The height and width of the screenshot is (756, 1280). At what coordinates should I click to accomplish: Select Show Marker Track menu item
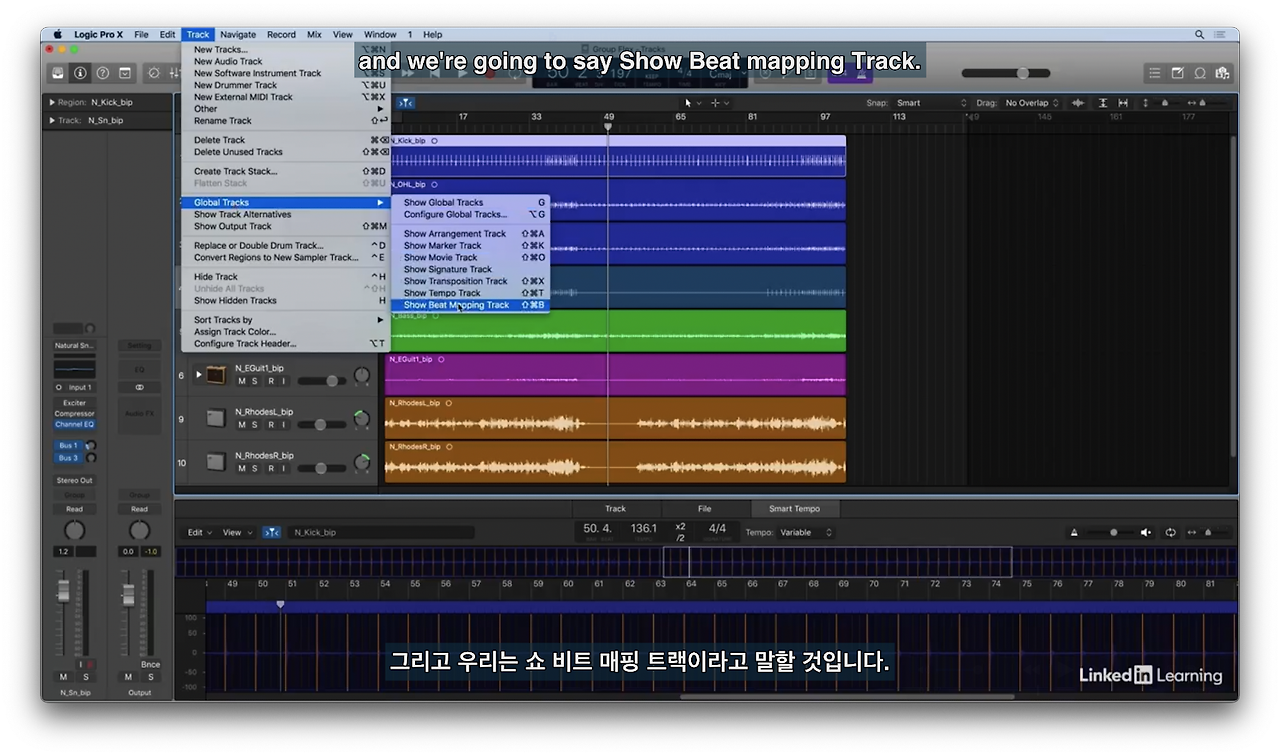(470, 245)
